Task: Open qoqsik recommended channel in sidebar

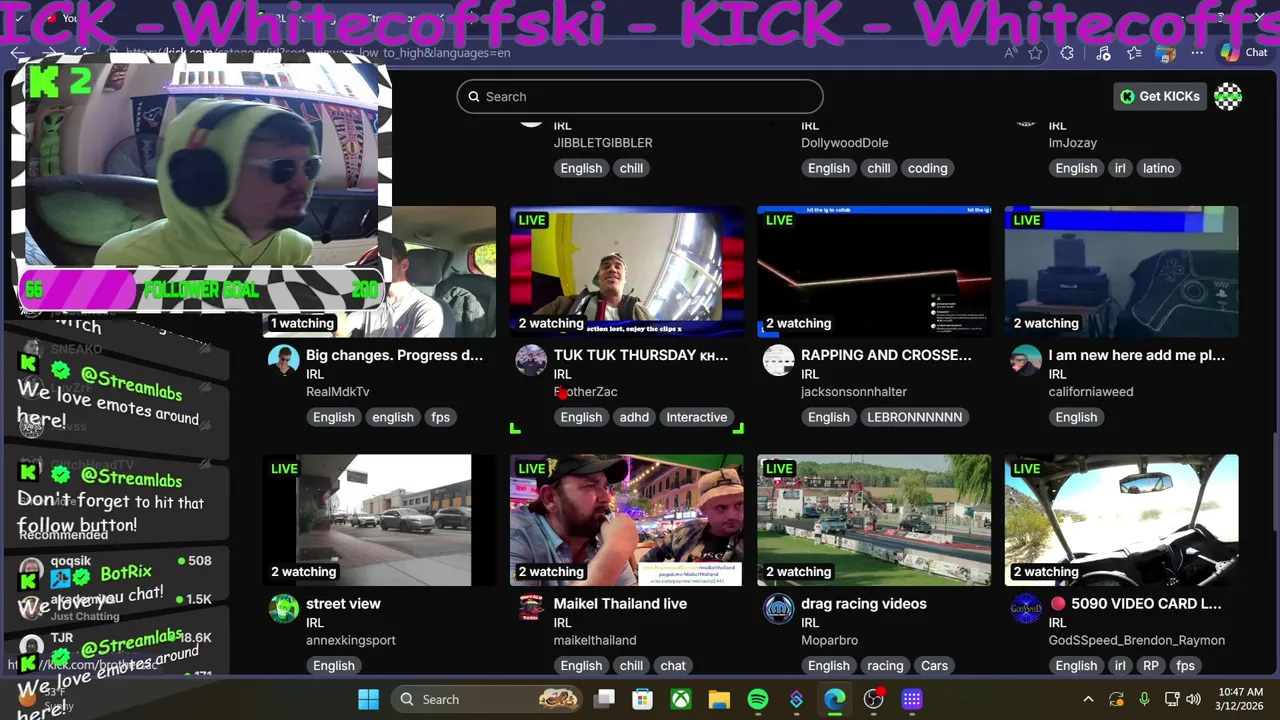Action: [x=115, y=567]
